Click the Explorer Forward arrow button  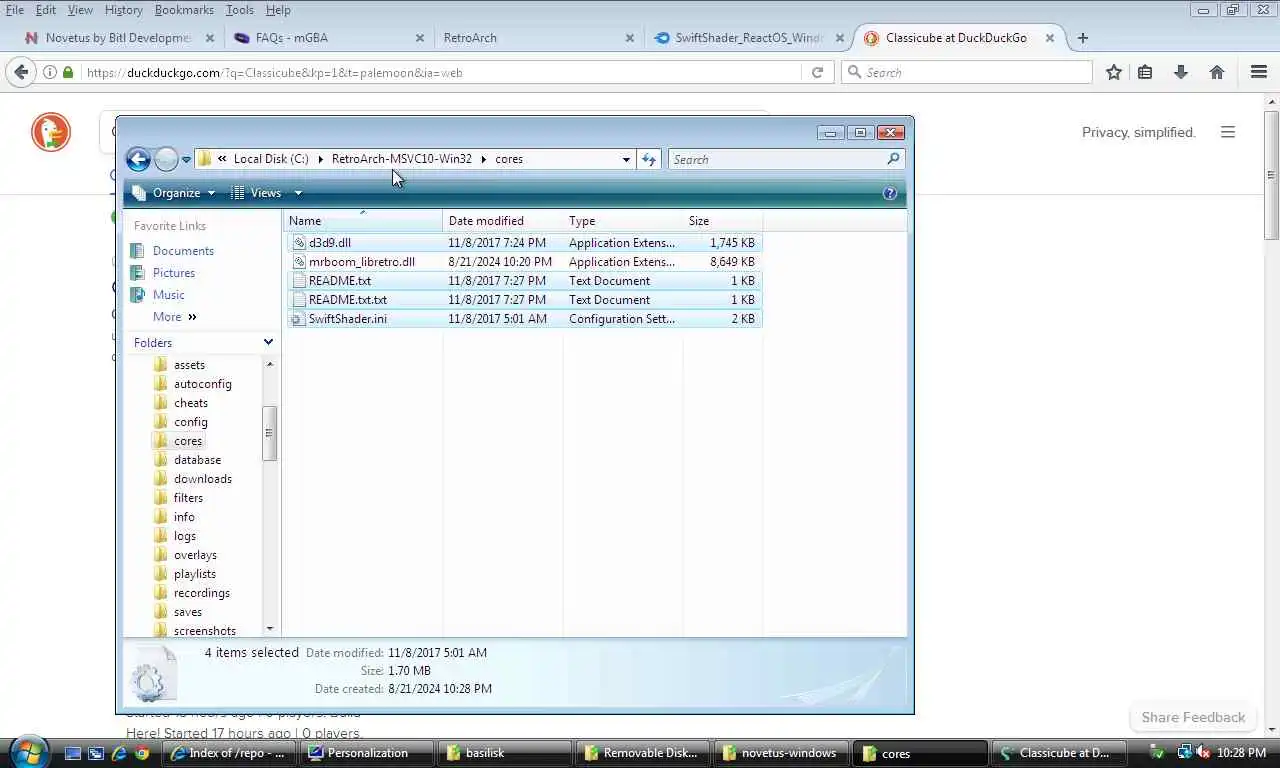coord(166,159)
